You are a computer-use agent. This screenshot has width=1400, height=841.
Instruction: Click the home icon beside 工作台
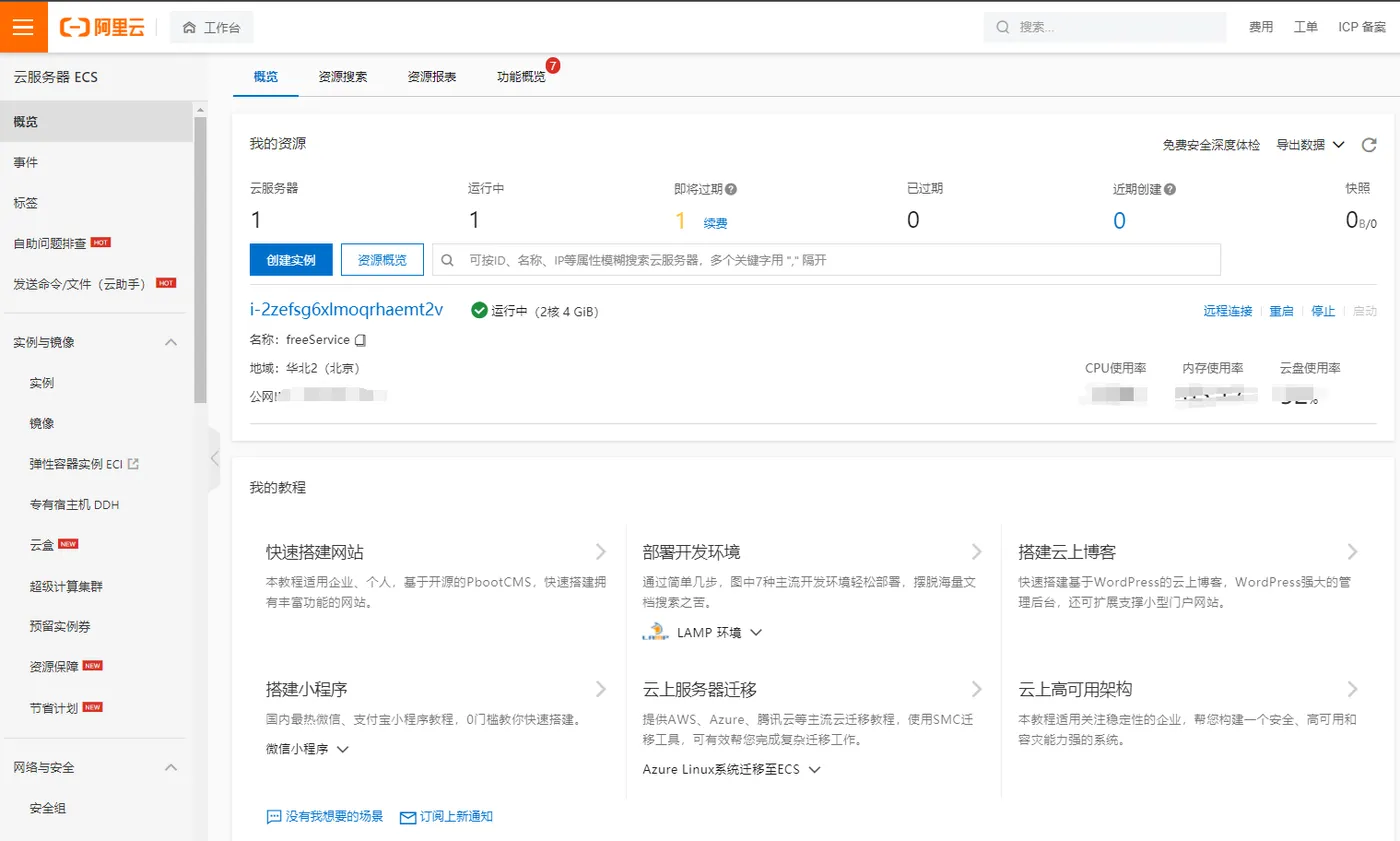189,28
